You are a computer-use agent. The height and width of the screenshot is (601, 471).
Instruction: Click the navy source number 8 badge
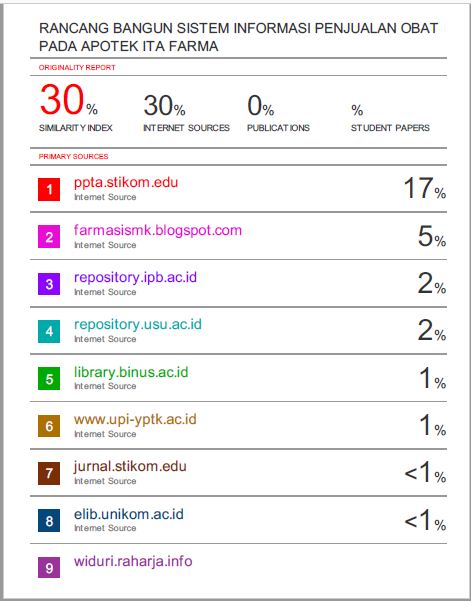coord(49,521)
